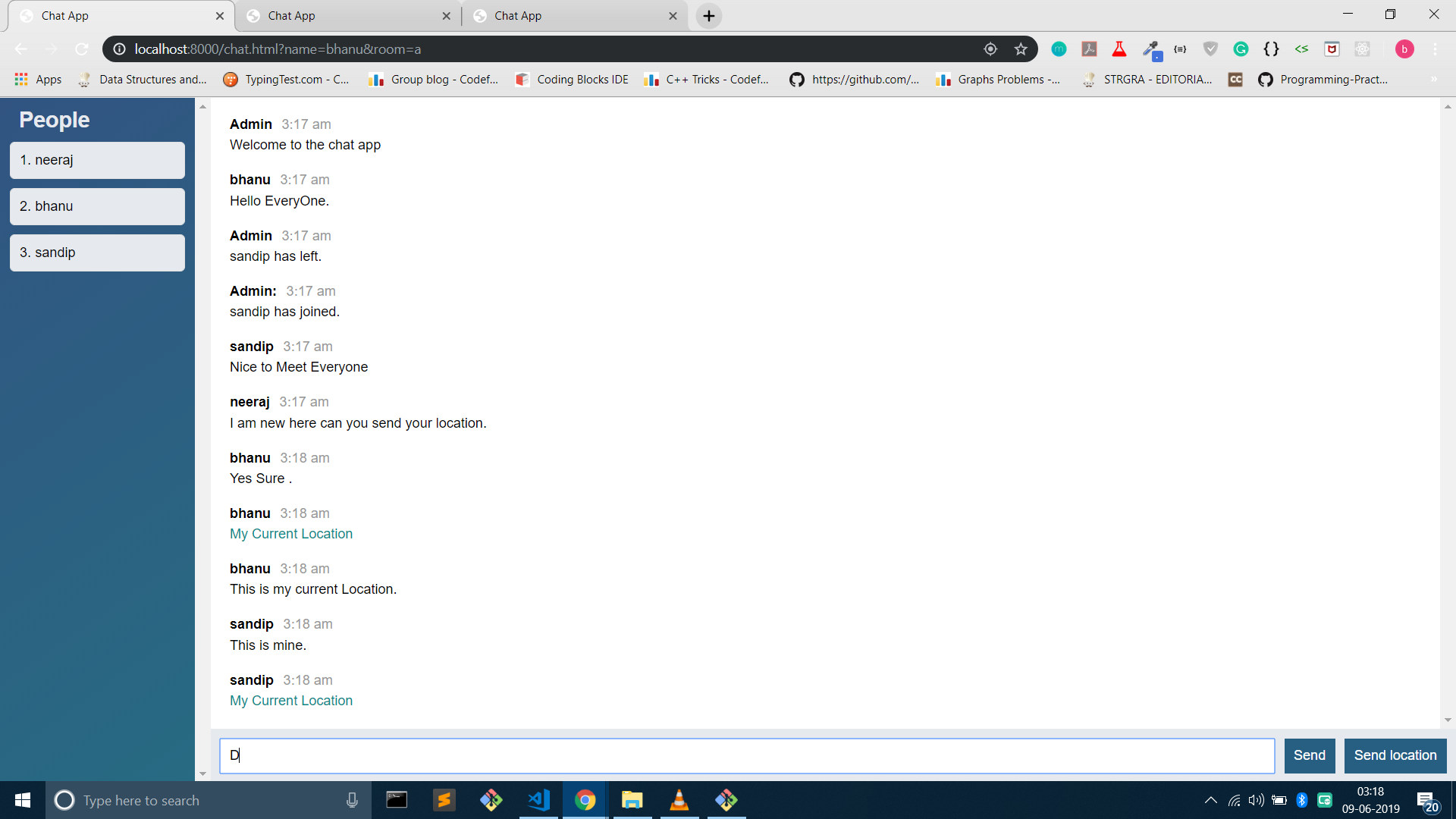
Task: Click the site info icon beside URL
Action: point(119,49)
